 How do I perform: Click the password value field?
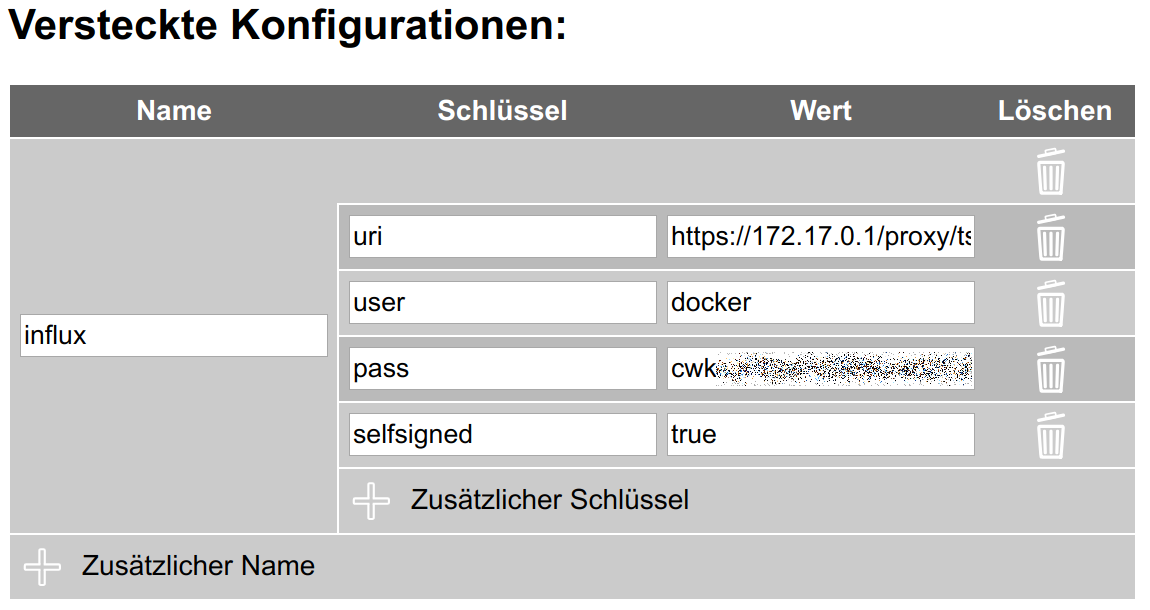point(820,369)
